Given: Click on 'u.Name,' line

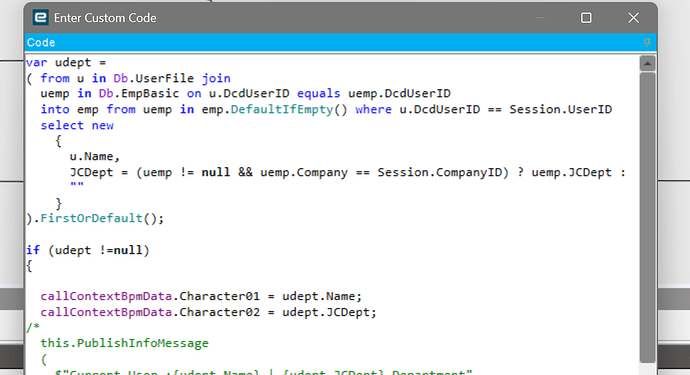Looking at the screenshot, I should coord(95,157).
